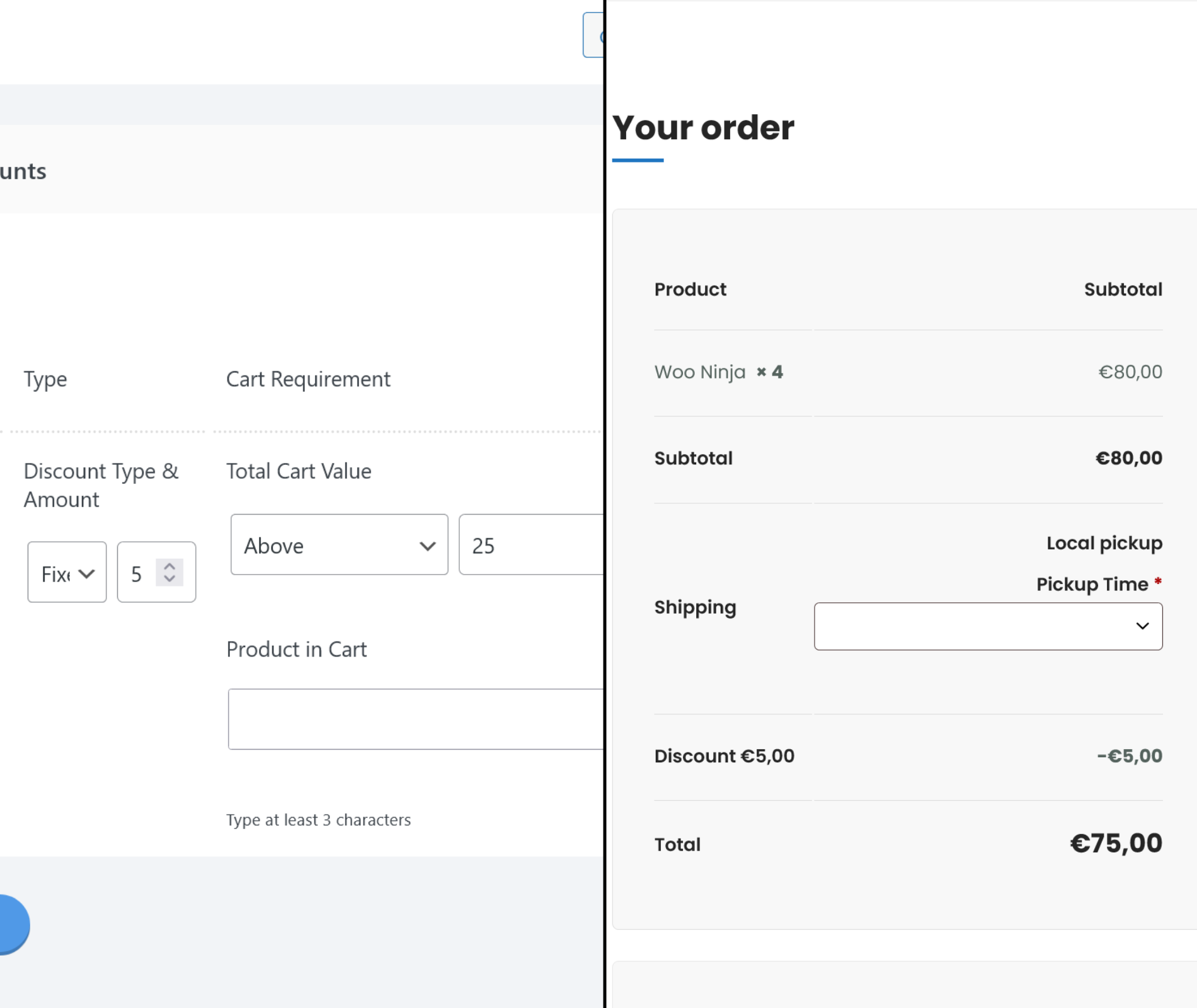This screenshot has width=1197, height=1008.
Task: Click the cart value field containing 25
Action: [x=530, y=545]
